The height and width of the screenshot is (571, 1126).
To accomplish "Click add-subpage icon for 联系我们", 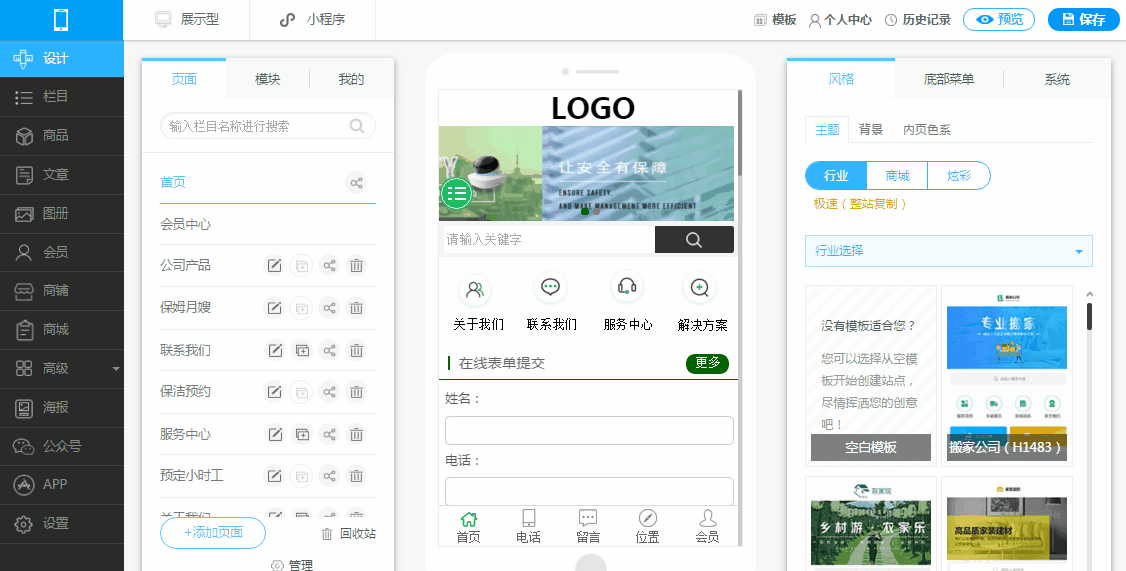I will tap(301, 350).
